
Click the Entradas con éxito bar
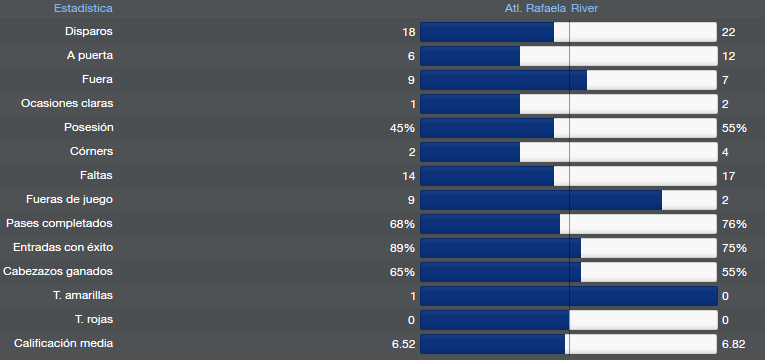point(568,248)
